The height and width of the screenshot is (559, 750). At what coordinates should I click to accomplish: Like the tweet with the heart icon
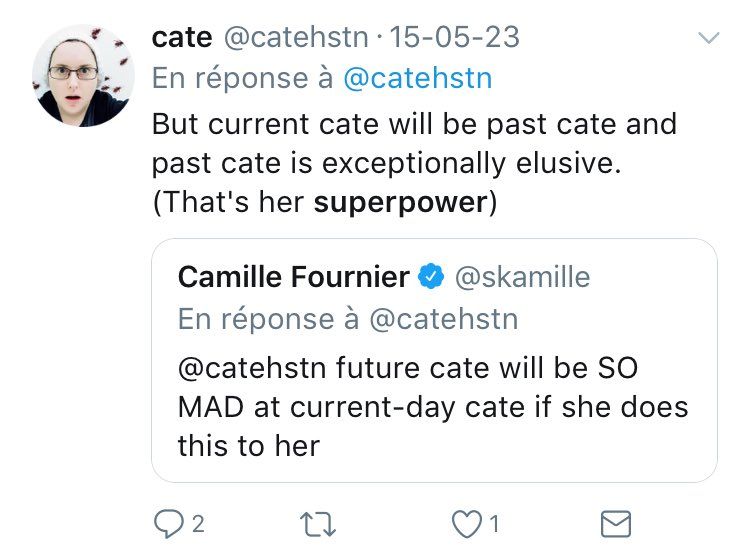tap(463, 523)
